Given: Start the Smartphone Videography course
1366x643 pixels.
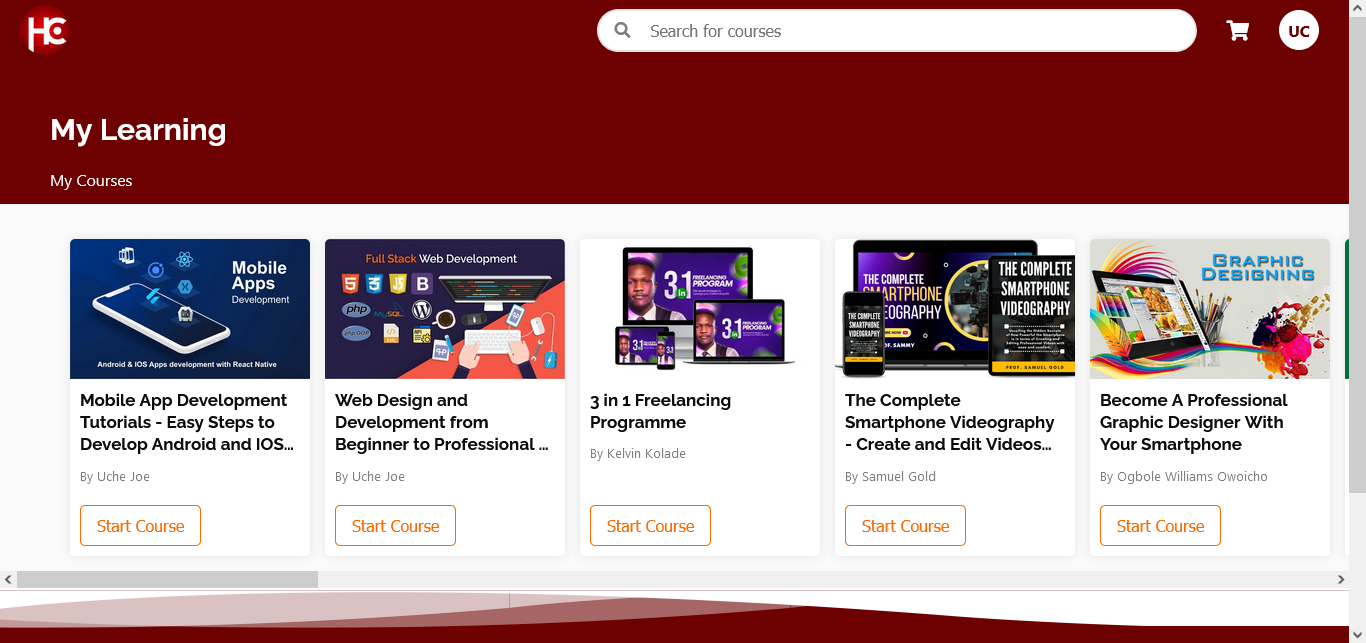Looking at the screenshot, I should [905, 526].
